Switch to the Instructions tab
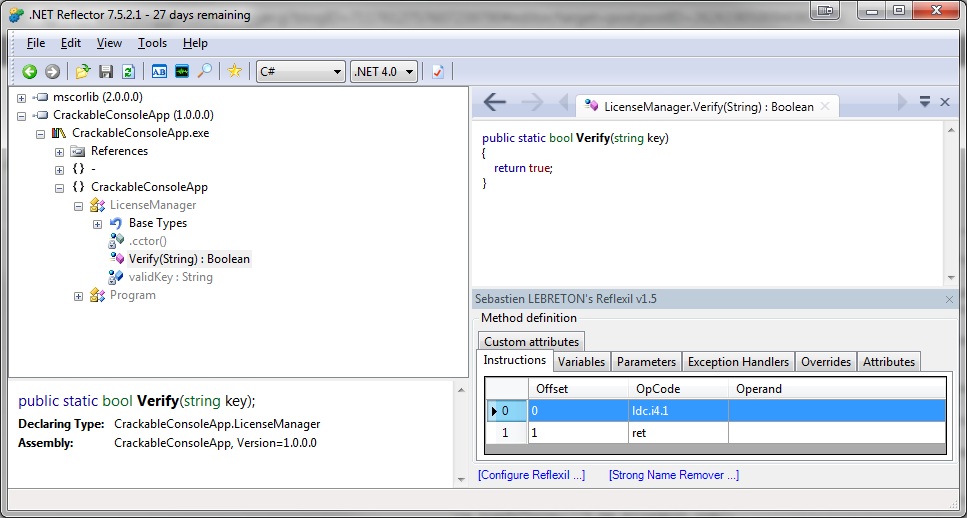This screenshot has width=967, height=518. [514, 360]
